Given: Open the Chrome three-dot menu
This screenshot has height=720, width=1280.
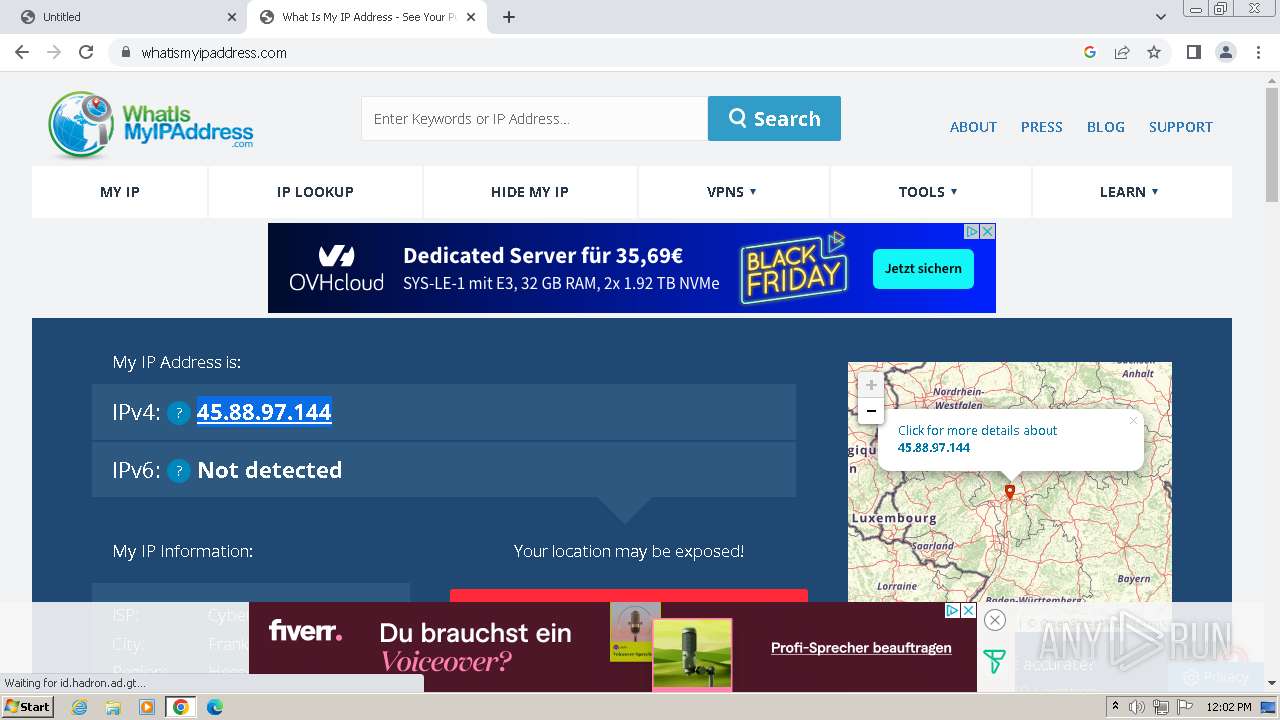Looking at the screenshot, I should pyautogui.click(x=1258, y=52).
